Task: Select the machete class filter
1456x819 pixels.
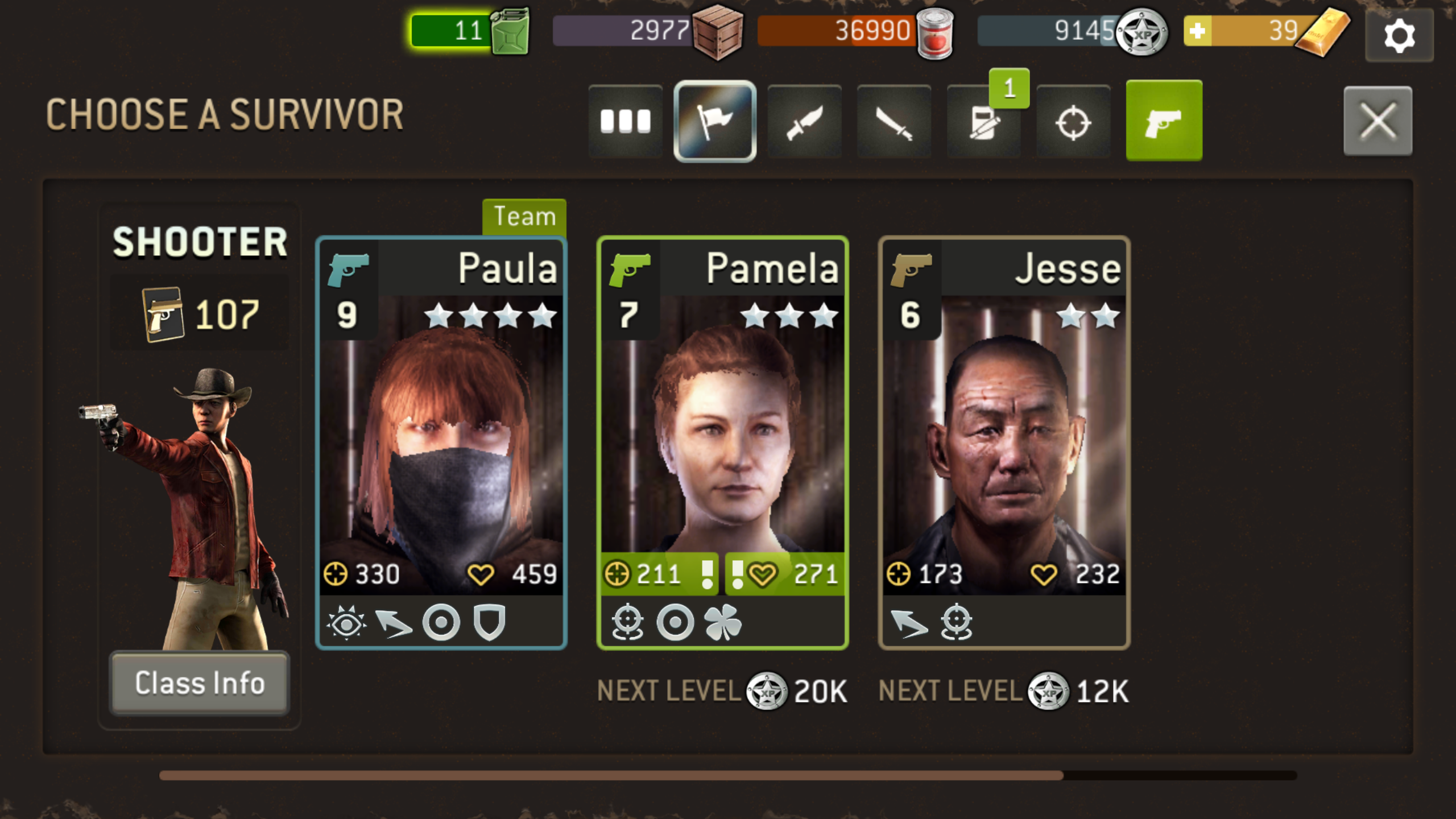Action: pyautogui.click(x=894, y=121)
